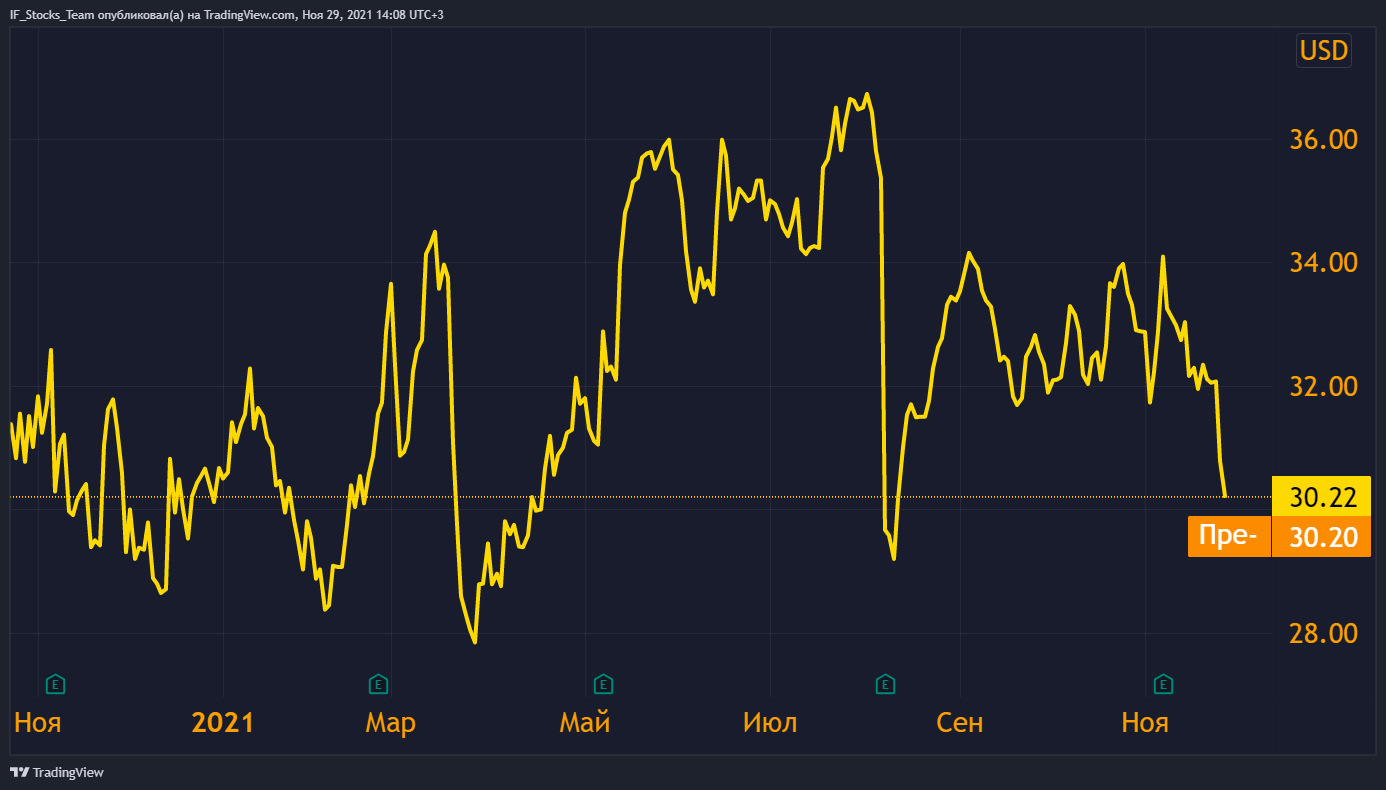Click the TradingView logo
The width and height of the screenshot is (1386, 790).
point(56,772)
